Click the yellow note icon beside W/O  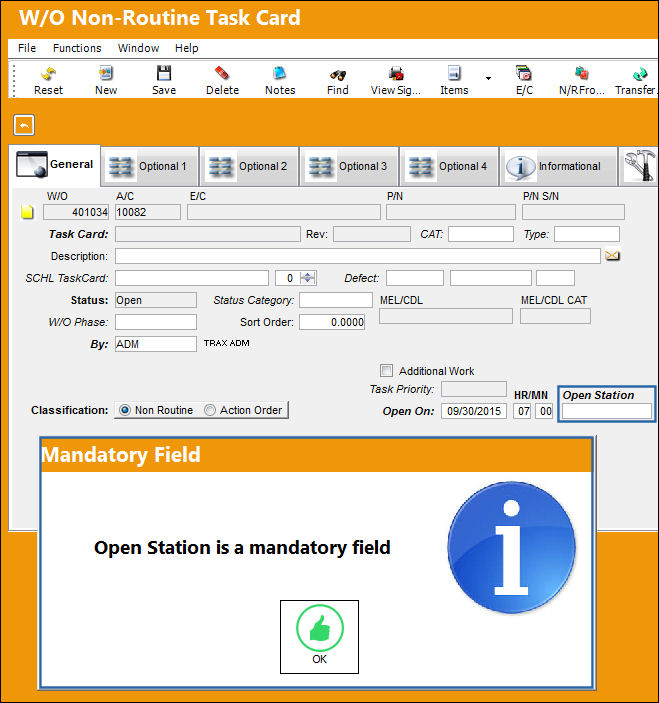pos(27,212)
